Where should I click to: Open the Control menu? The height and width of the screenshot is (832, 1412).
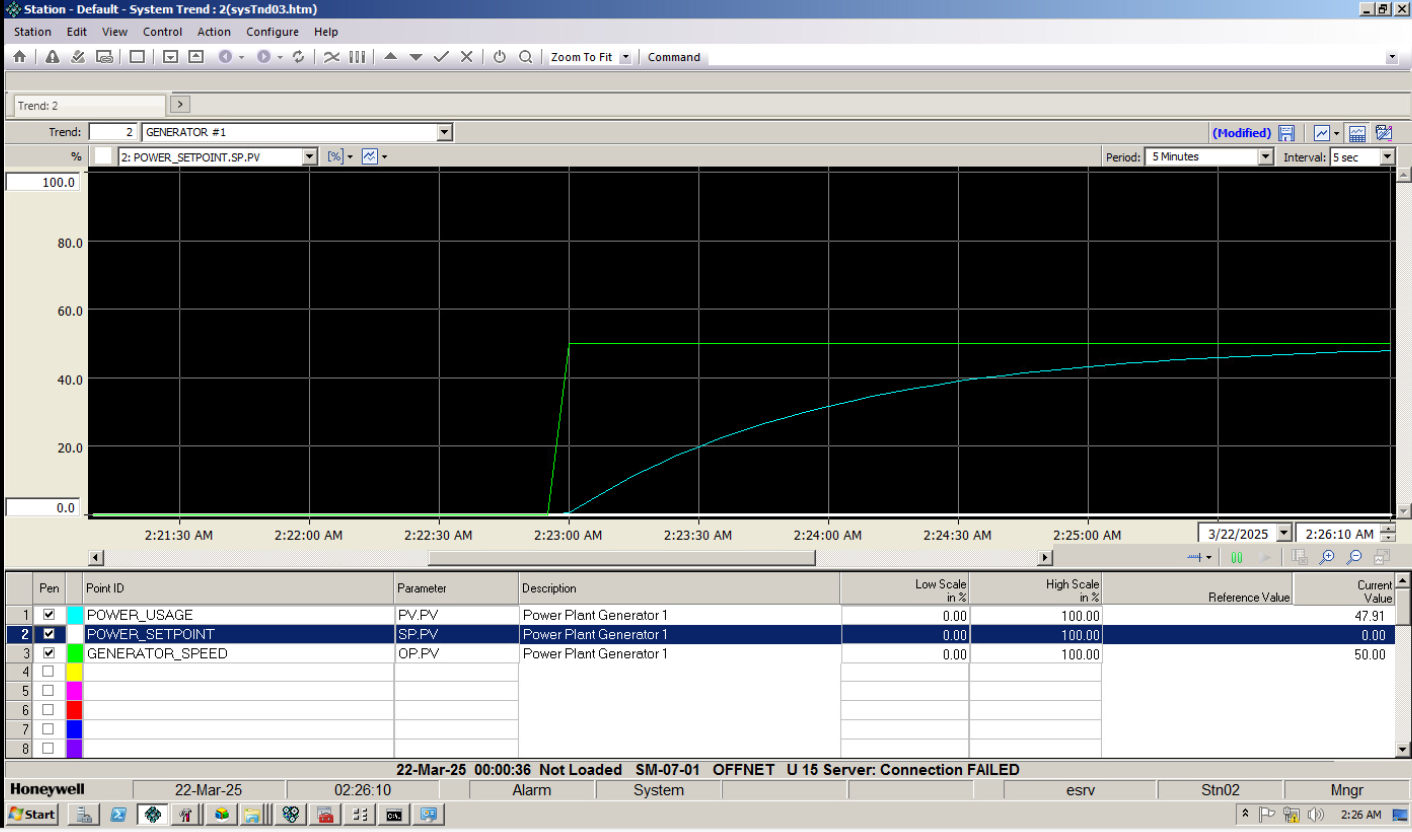pos(163,32)
